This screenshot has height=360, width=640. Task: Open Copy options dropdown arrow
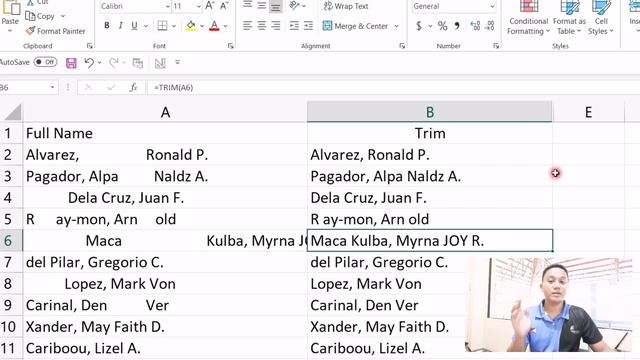(63, 16)
